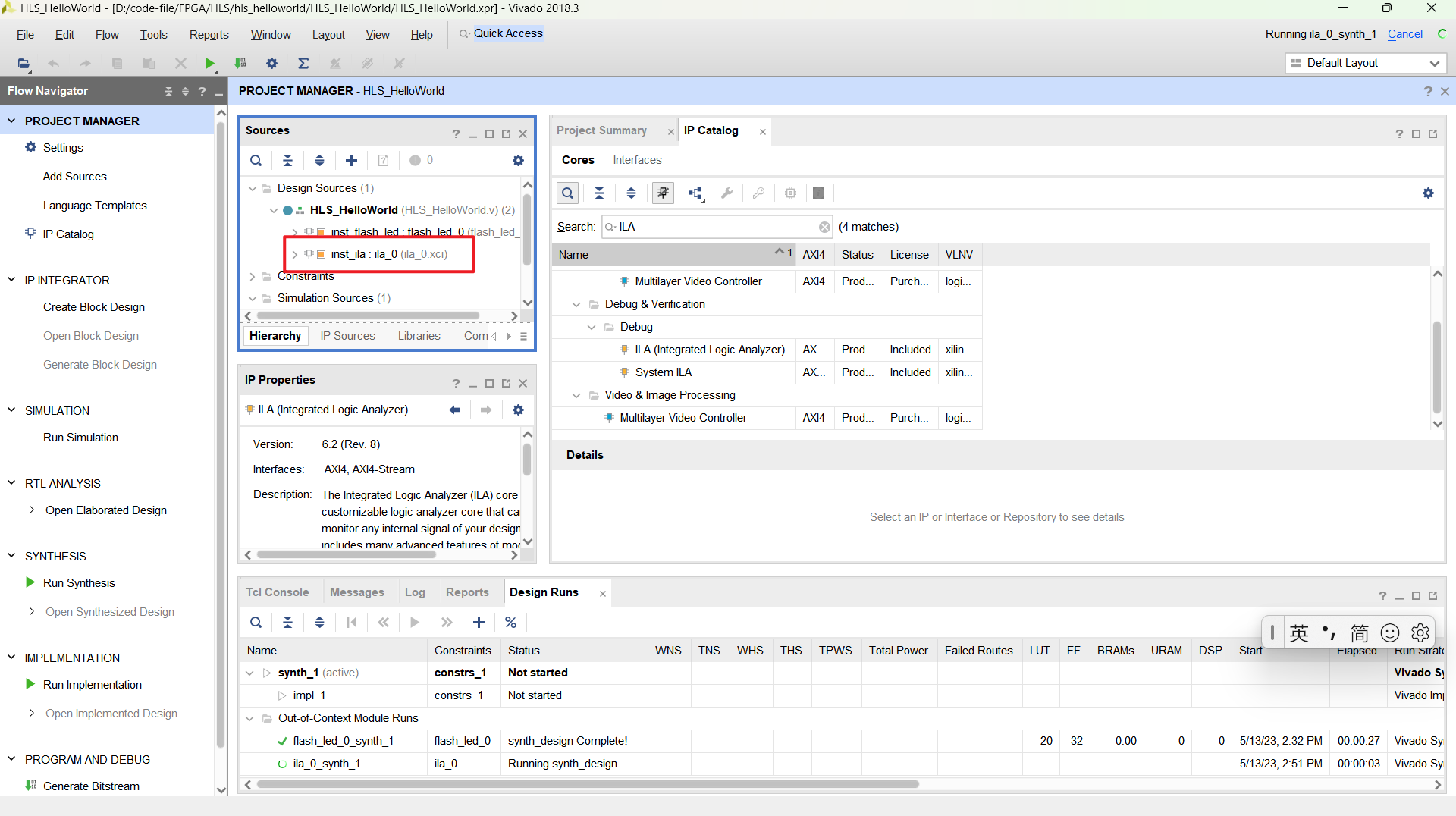
Task: Open IP Catalog settings gear
Action: [1428, 193]
